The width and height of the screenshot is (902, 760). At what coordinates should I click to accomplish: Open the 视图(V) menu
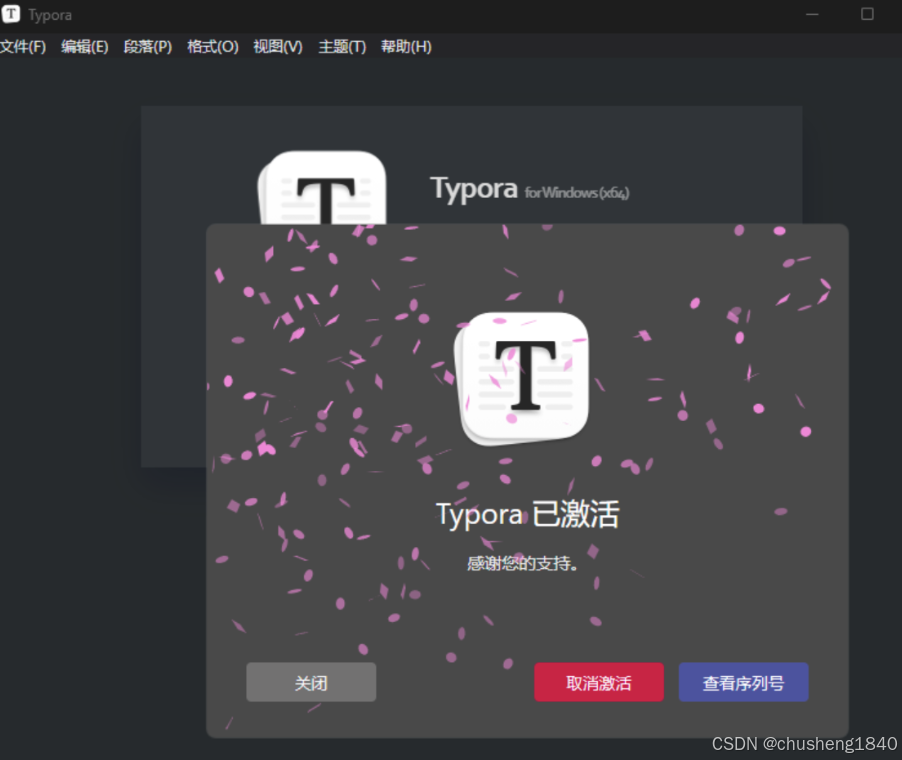[278, 47]
